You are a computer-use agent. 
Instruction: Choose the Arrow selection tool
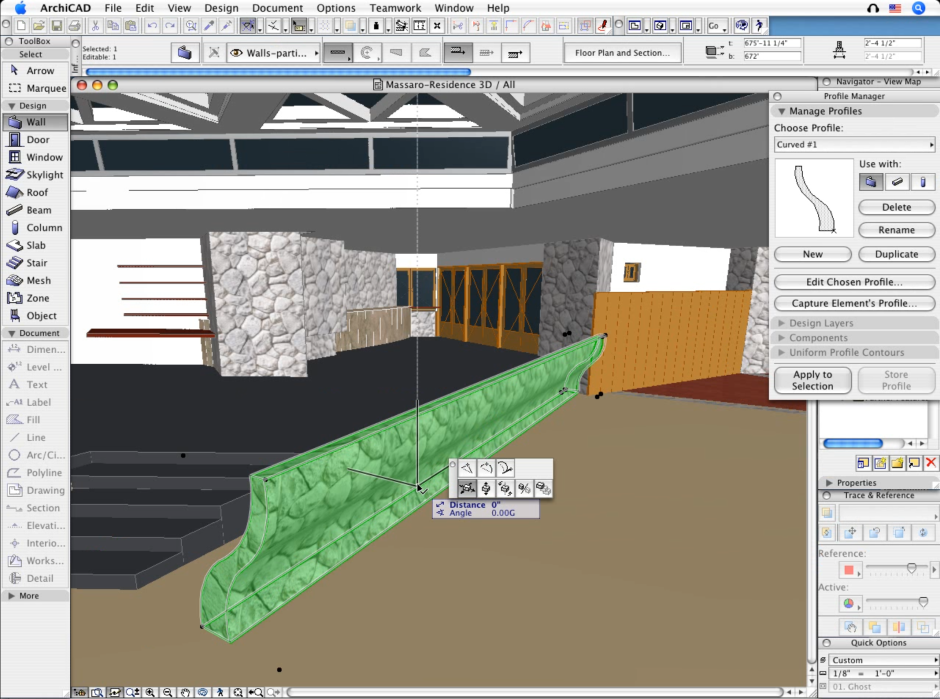(x=35, y=71)
